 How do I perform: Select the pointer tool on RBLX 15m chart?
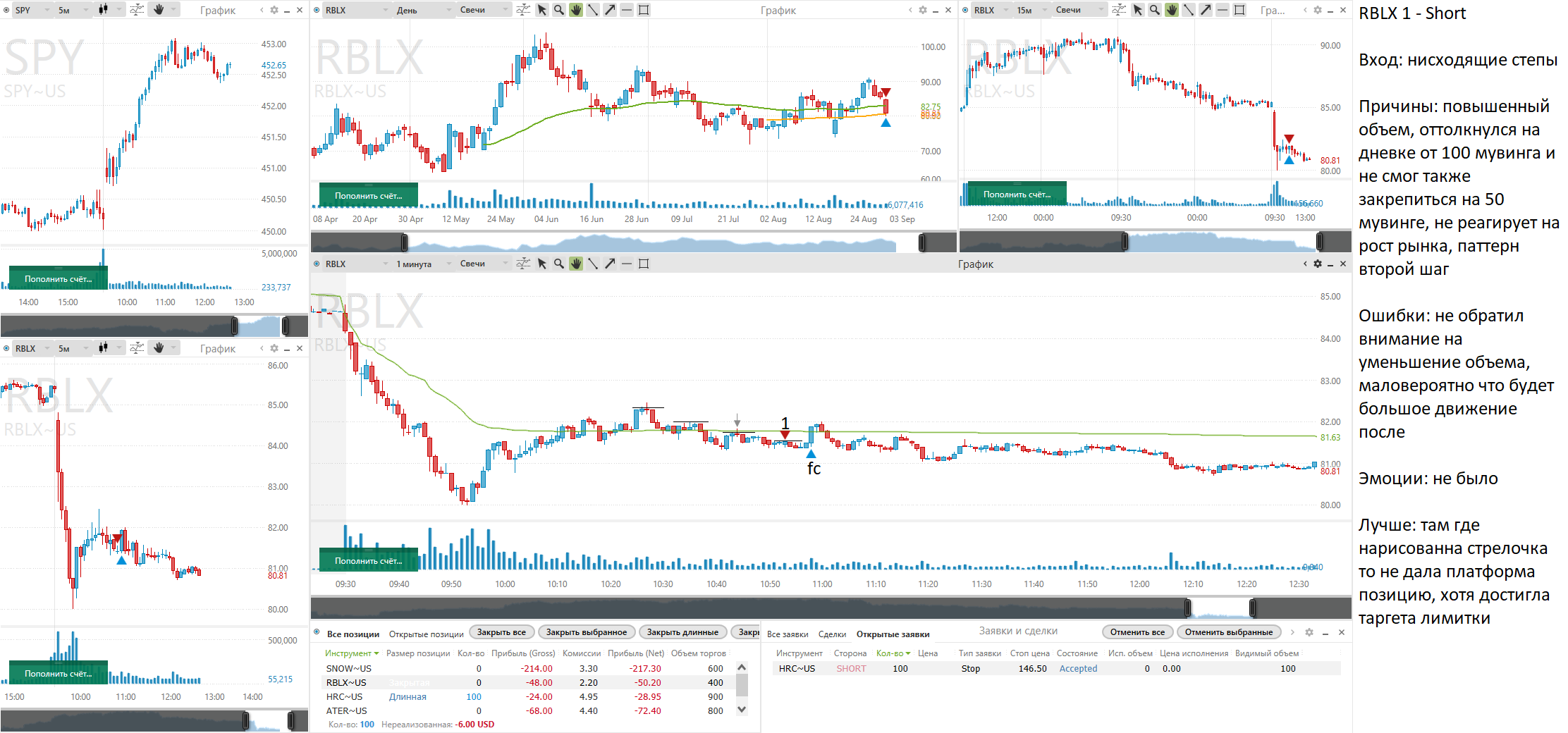point(1138,10)
